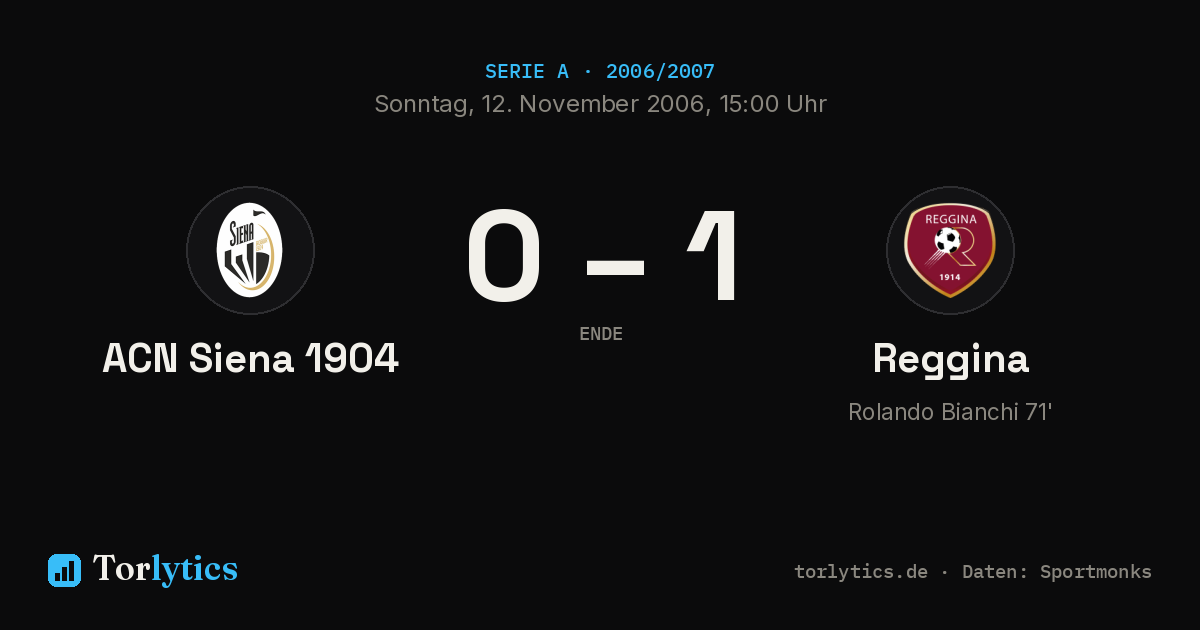The width and height of the screenshot is (1200, 630).
Task: Open the torlytics.de website text
Action: (861, 572)
